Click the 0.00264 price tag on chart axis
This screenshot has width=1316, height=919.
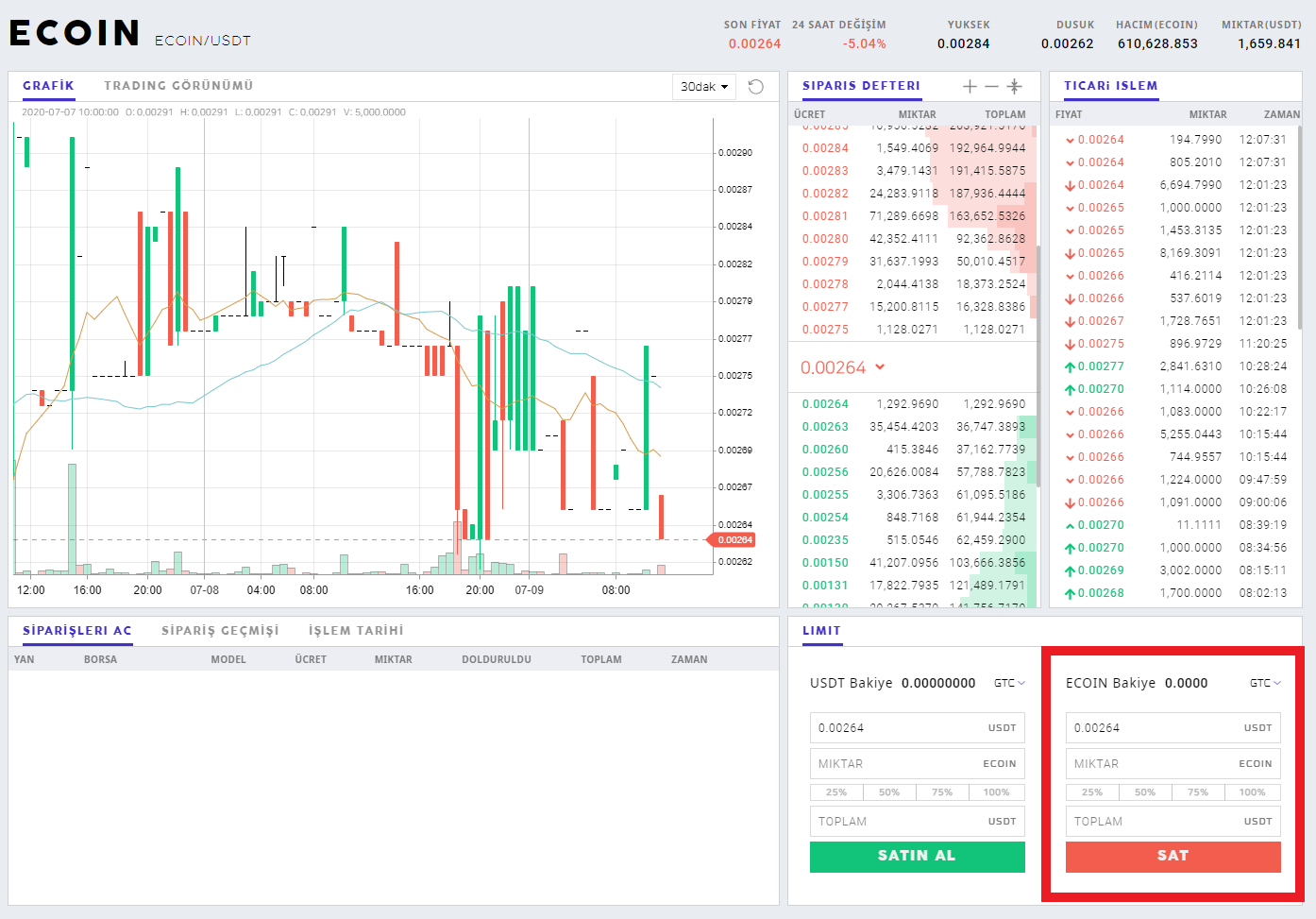point(732,540)
